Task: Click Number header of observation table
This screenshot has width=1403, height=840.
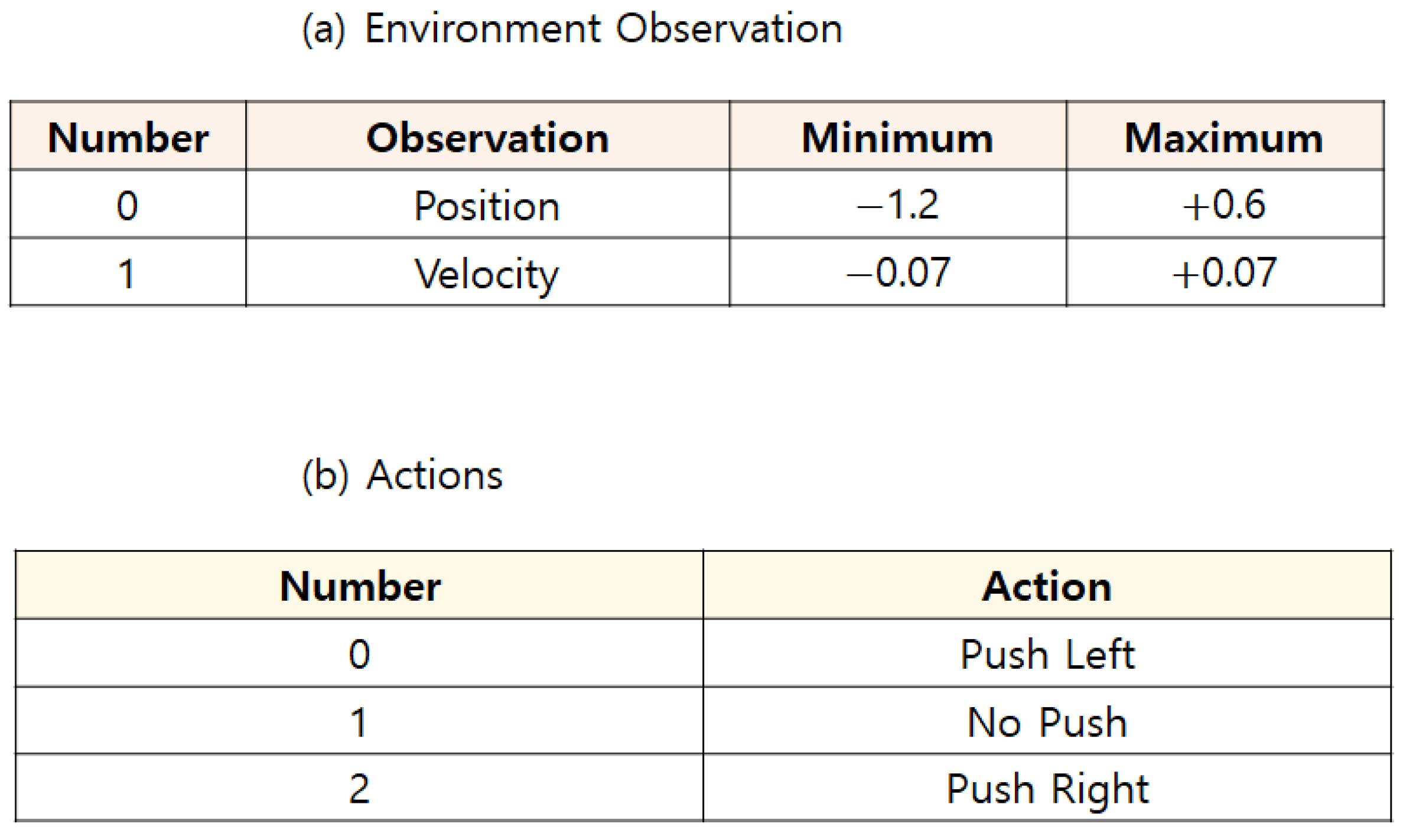Action: (x=128, y=138)
